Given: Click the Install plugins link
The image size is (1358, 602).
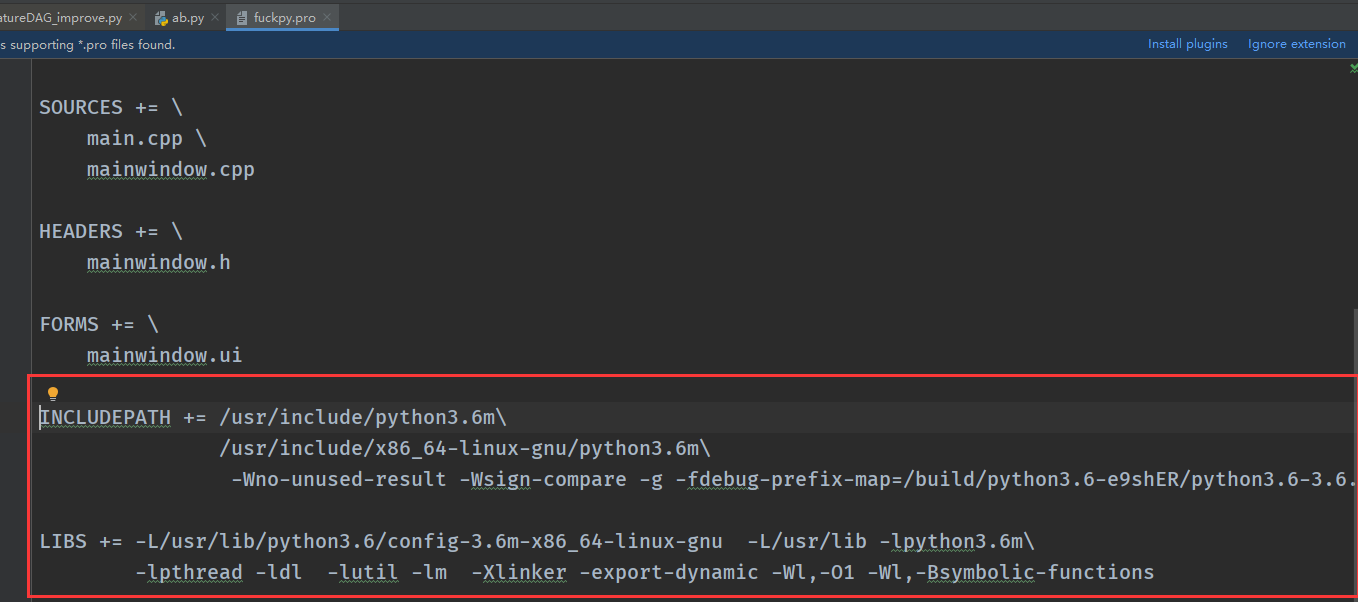Looking at the screenshot, I should point(1188,43).
